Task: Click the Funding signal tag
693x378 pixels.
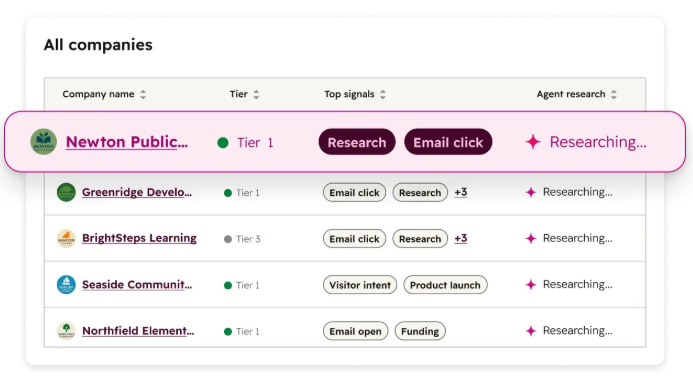Action: click(420, 331)
